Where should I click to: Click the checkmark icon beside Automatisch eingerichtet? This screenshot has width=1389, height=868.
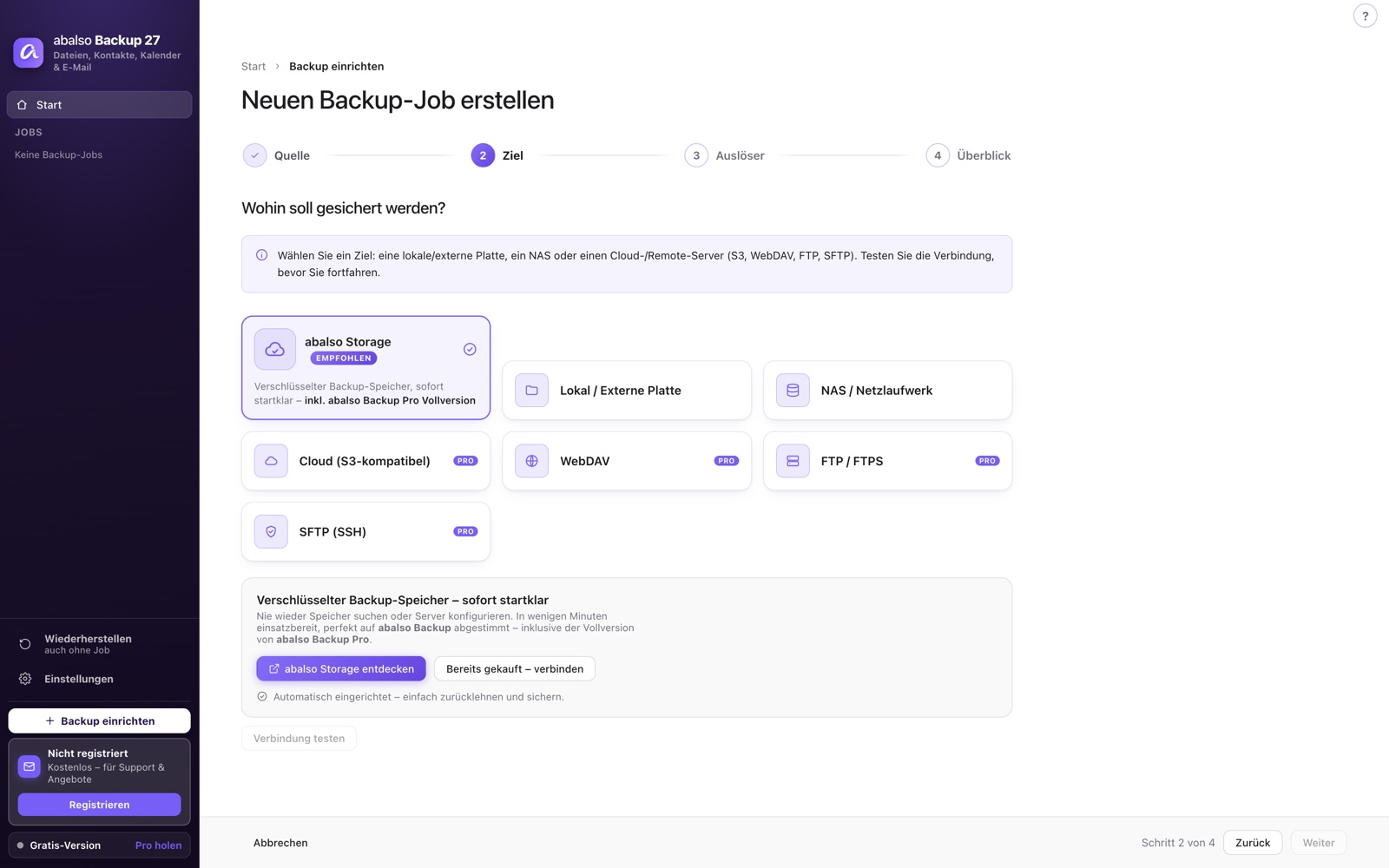(x=262, y=696)
